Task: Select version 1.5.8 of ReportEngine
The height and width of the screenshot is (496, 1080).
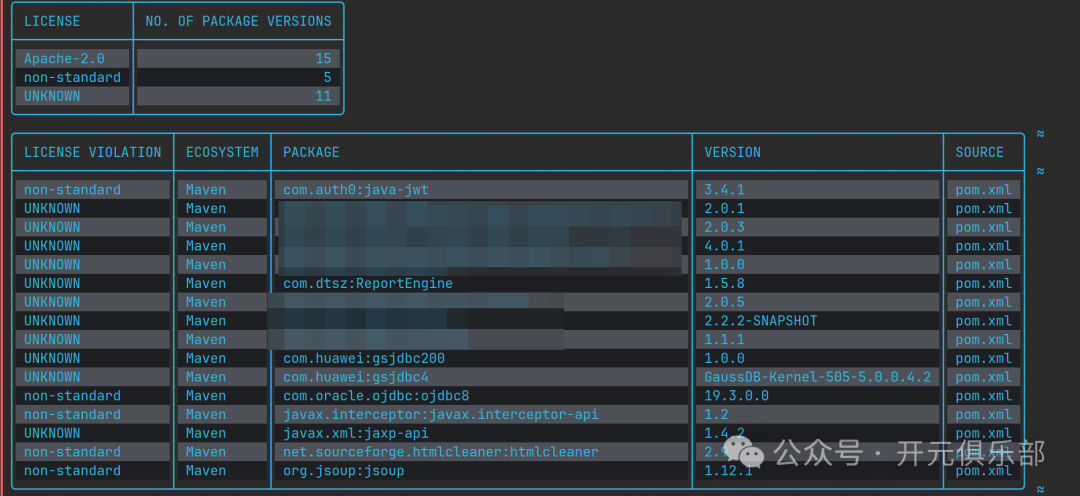Action: (x=725, y=283)
